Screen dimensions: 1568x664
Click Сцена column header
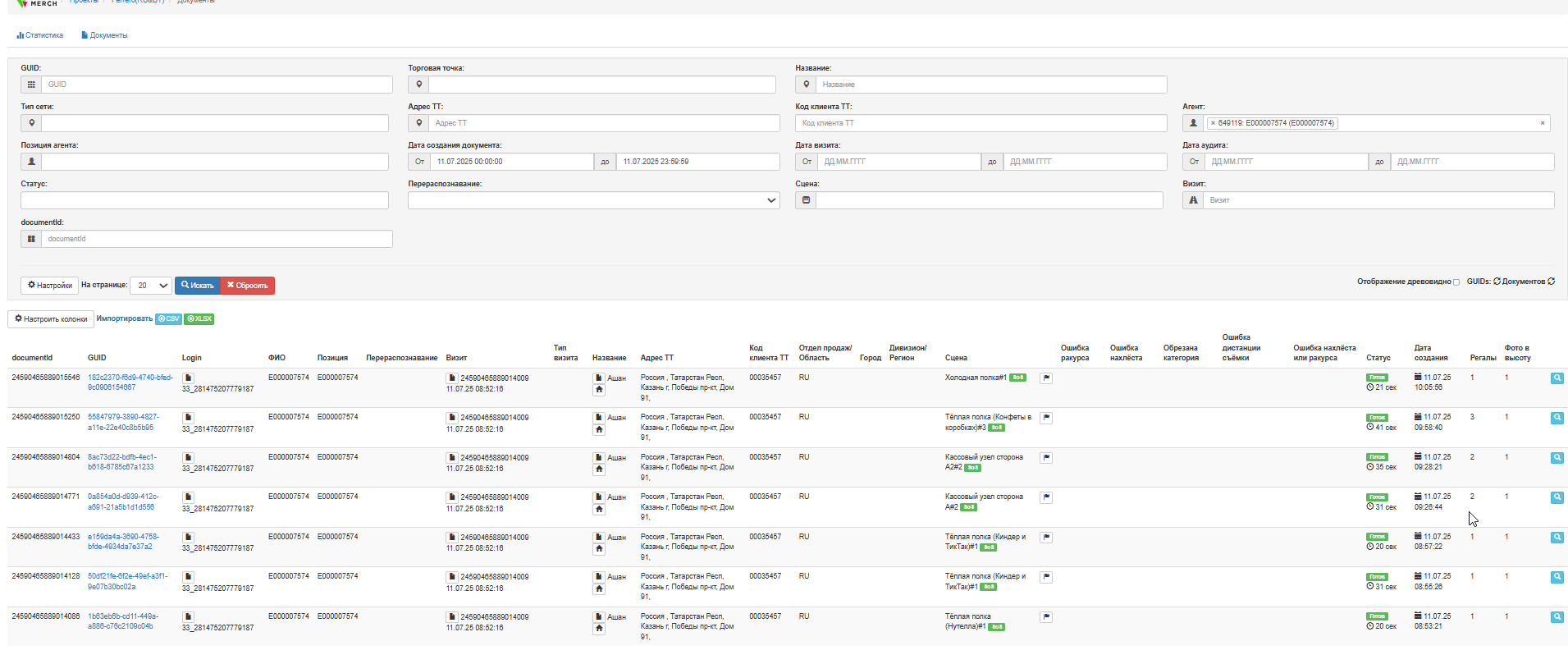point(956,358)
